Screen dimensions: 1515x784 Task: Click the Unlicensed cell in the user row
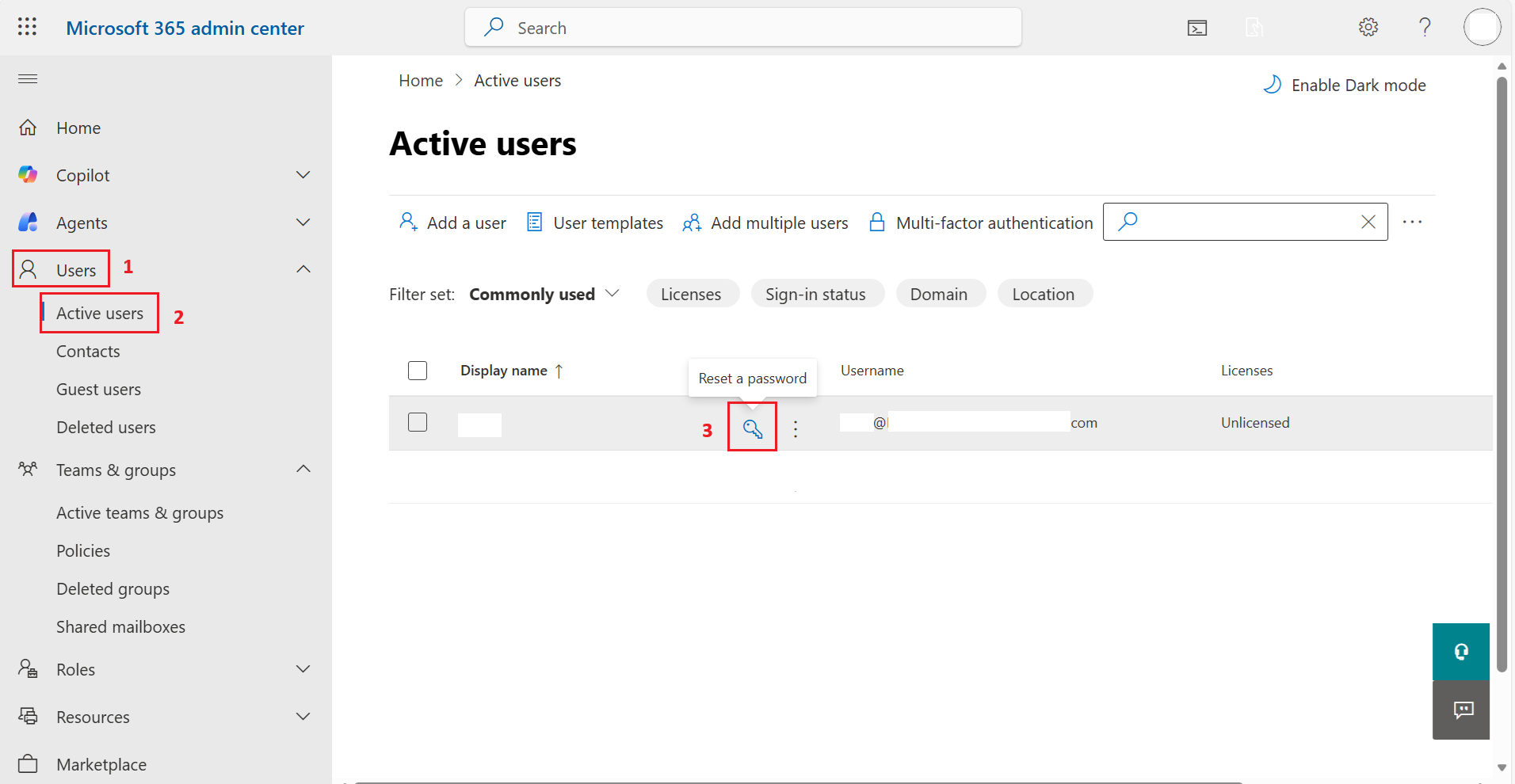click(1255, 423)
